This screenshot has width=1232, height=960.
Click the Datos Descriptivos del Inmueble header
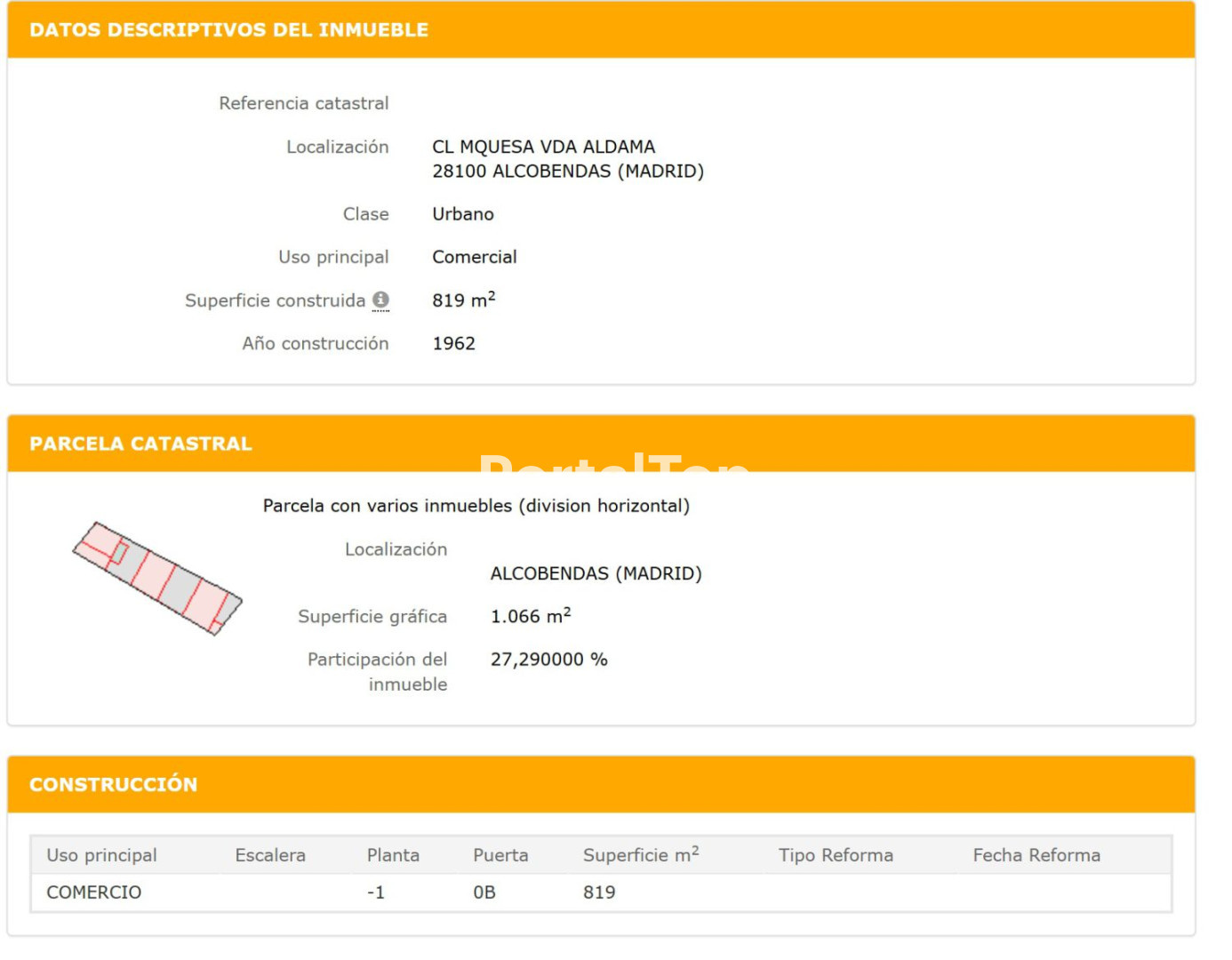pos(228,30)
